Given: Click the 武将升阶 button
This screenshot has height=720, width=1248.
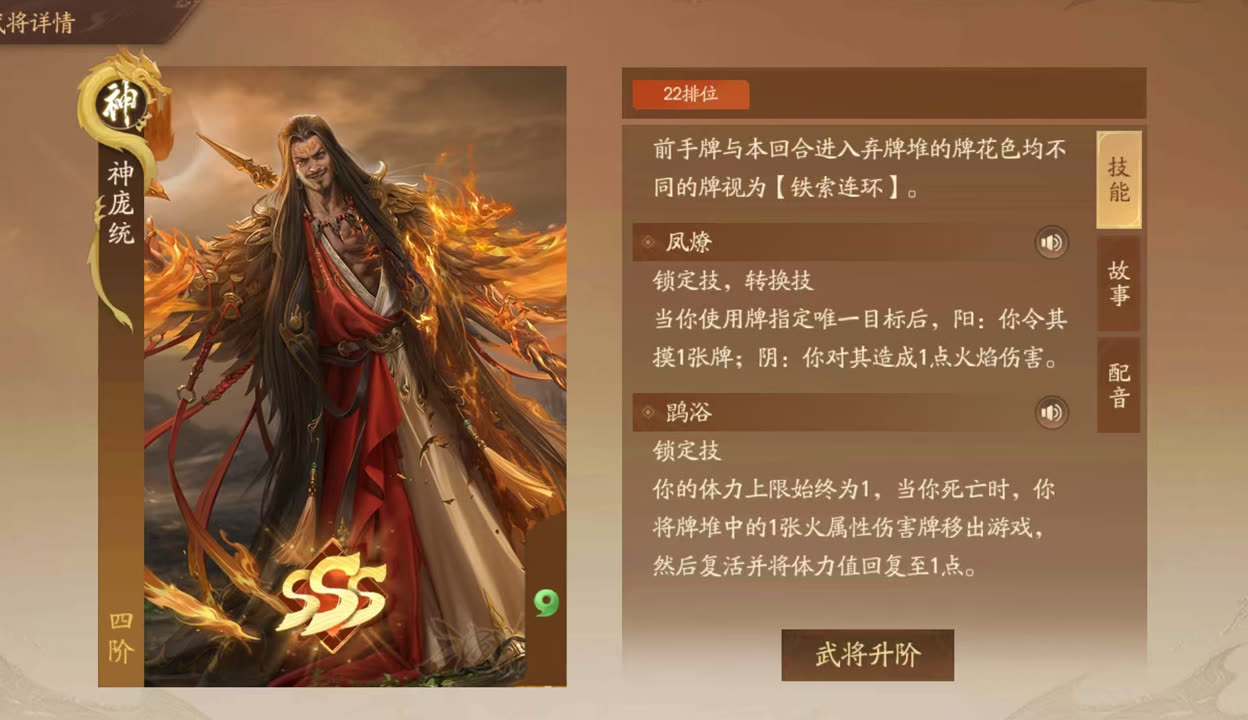Looking at the screenshot, I should click(x=867, y=655).
